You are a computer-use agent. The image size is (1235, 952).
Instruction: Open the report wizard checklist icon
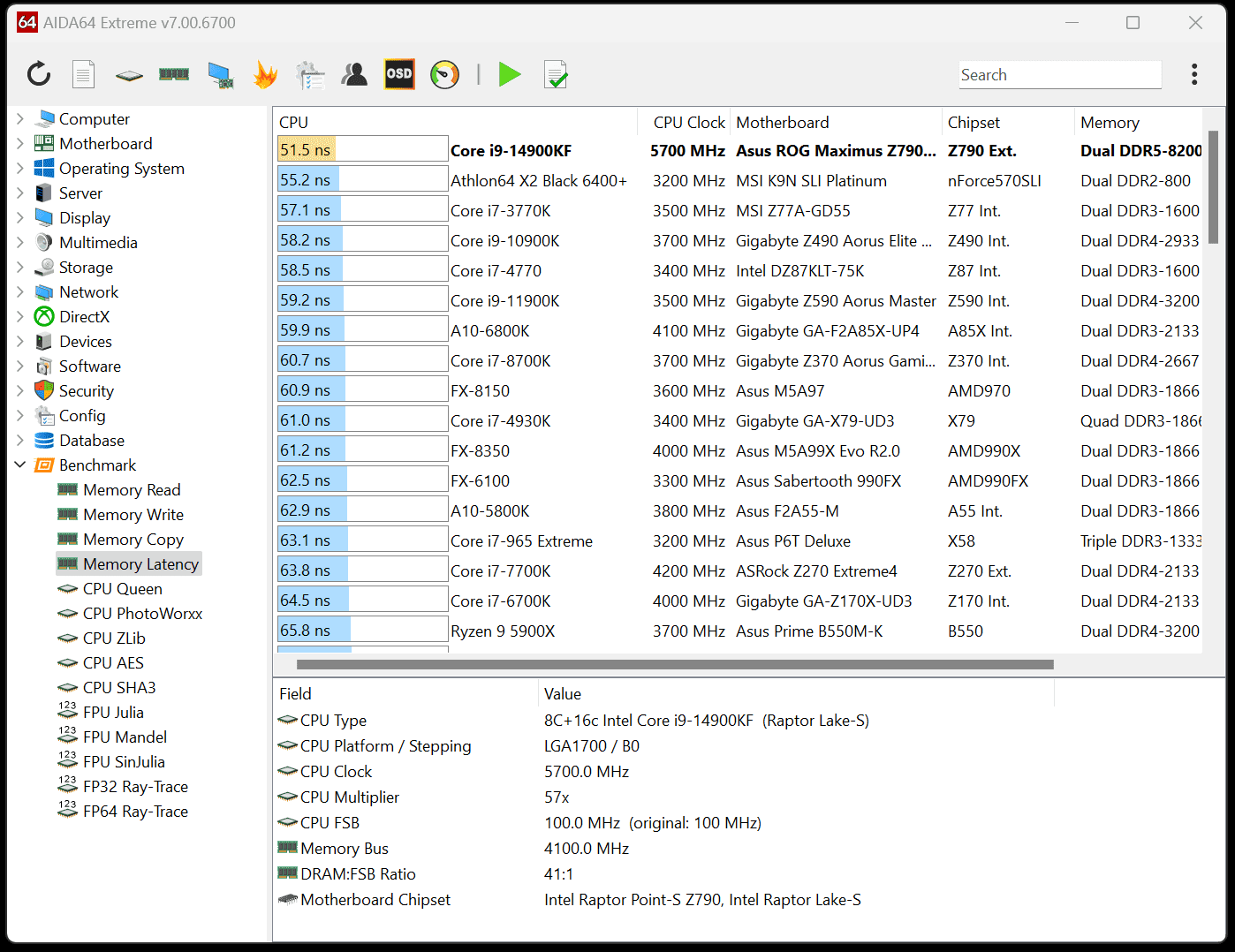click(x=310, y=75)
